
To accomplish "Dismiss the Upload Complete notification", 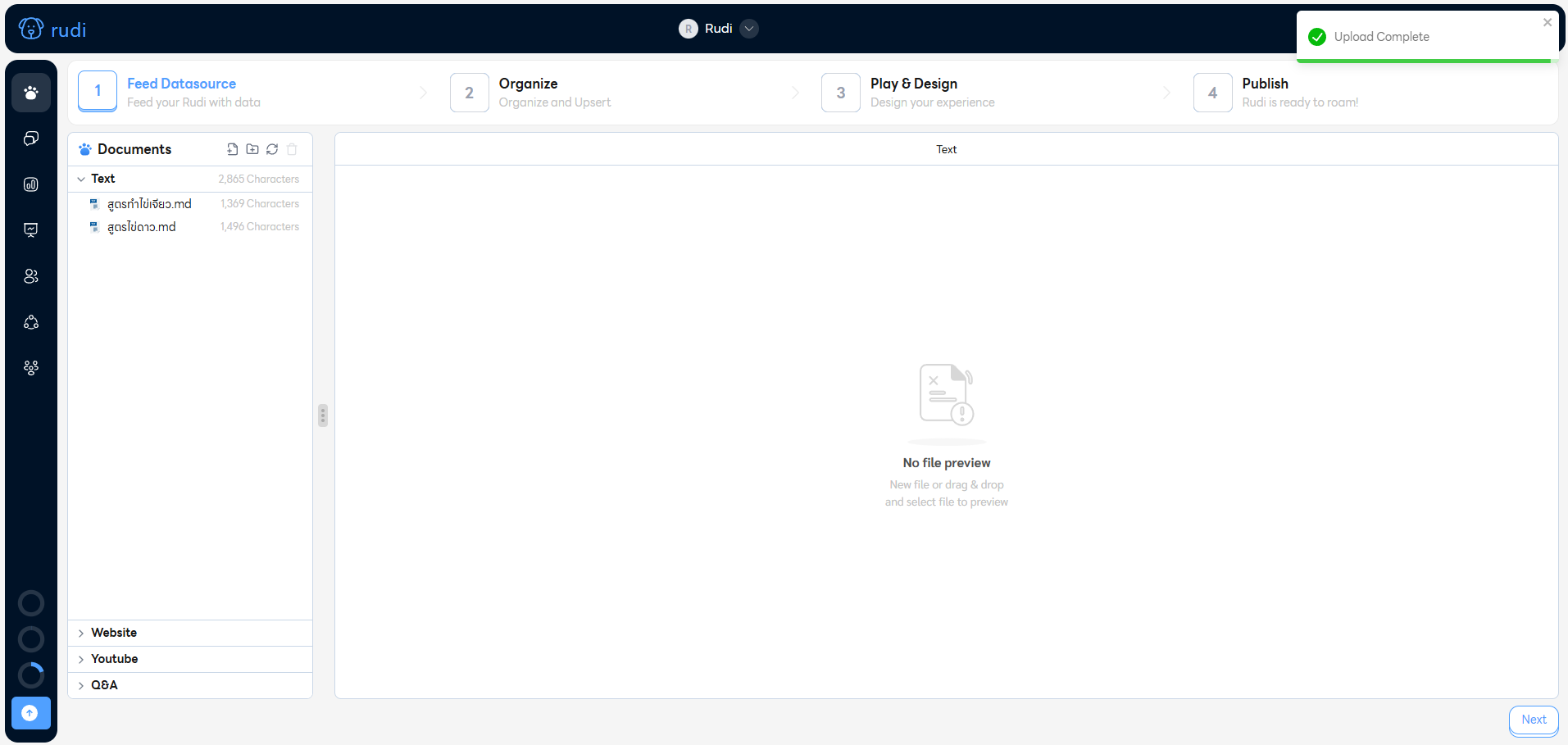I will pyautogui.click(x=1548, y=22).
